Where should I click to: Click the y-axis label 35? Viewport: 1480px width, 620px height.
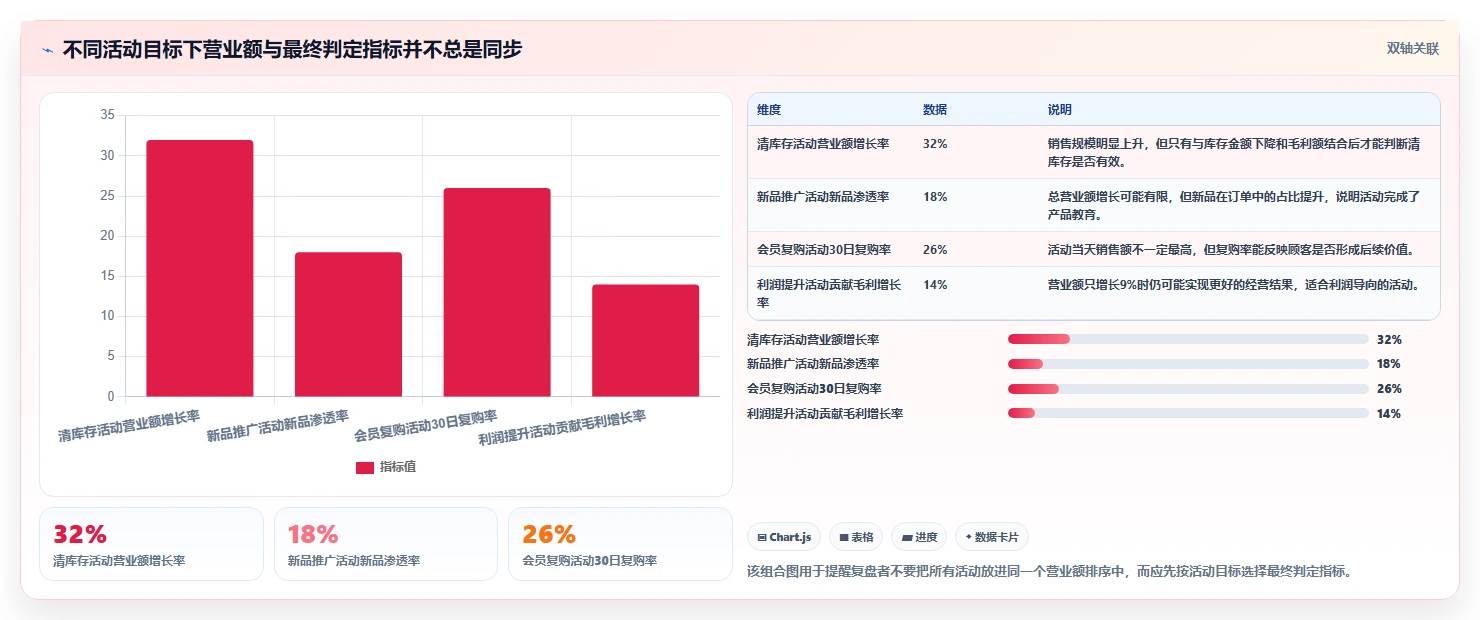(108, 115)
